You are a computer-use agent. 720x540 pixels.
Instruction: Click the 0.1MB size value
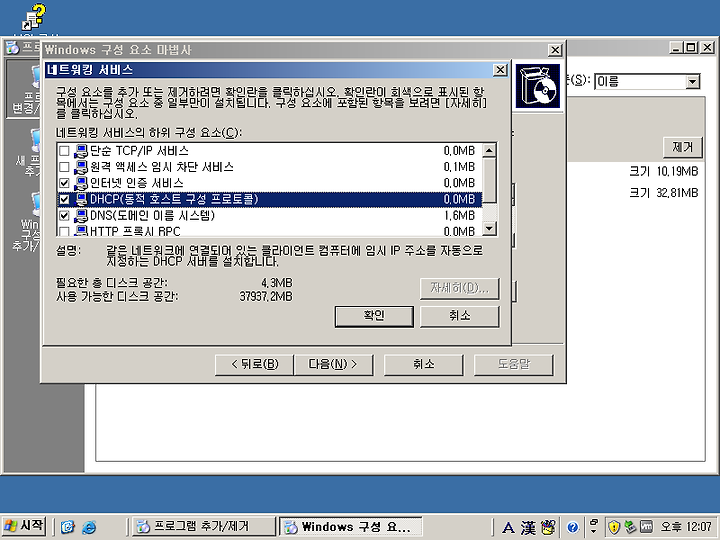click(x=459, y=167)
